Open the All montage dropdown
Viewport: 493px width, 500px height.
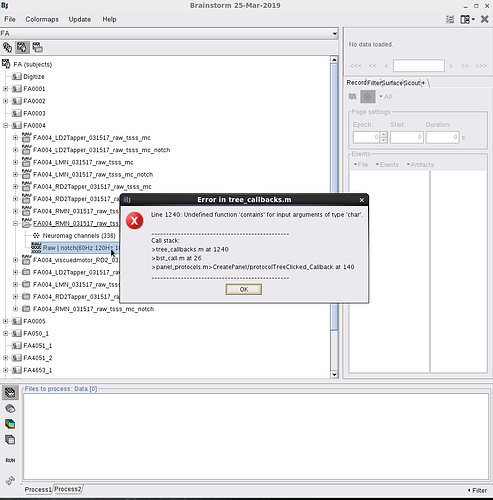[386, 97]
